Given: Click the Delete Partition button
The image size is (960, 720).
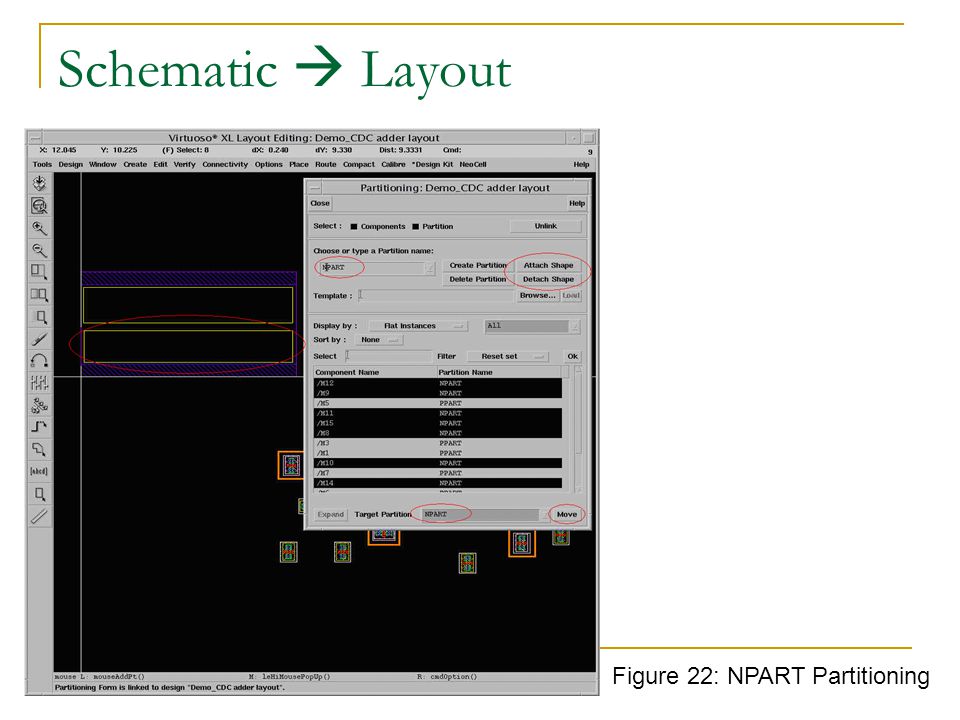Looking at the screenshot, I should point(478,280).
